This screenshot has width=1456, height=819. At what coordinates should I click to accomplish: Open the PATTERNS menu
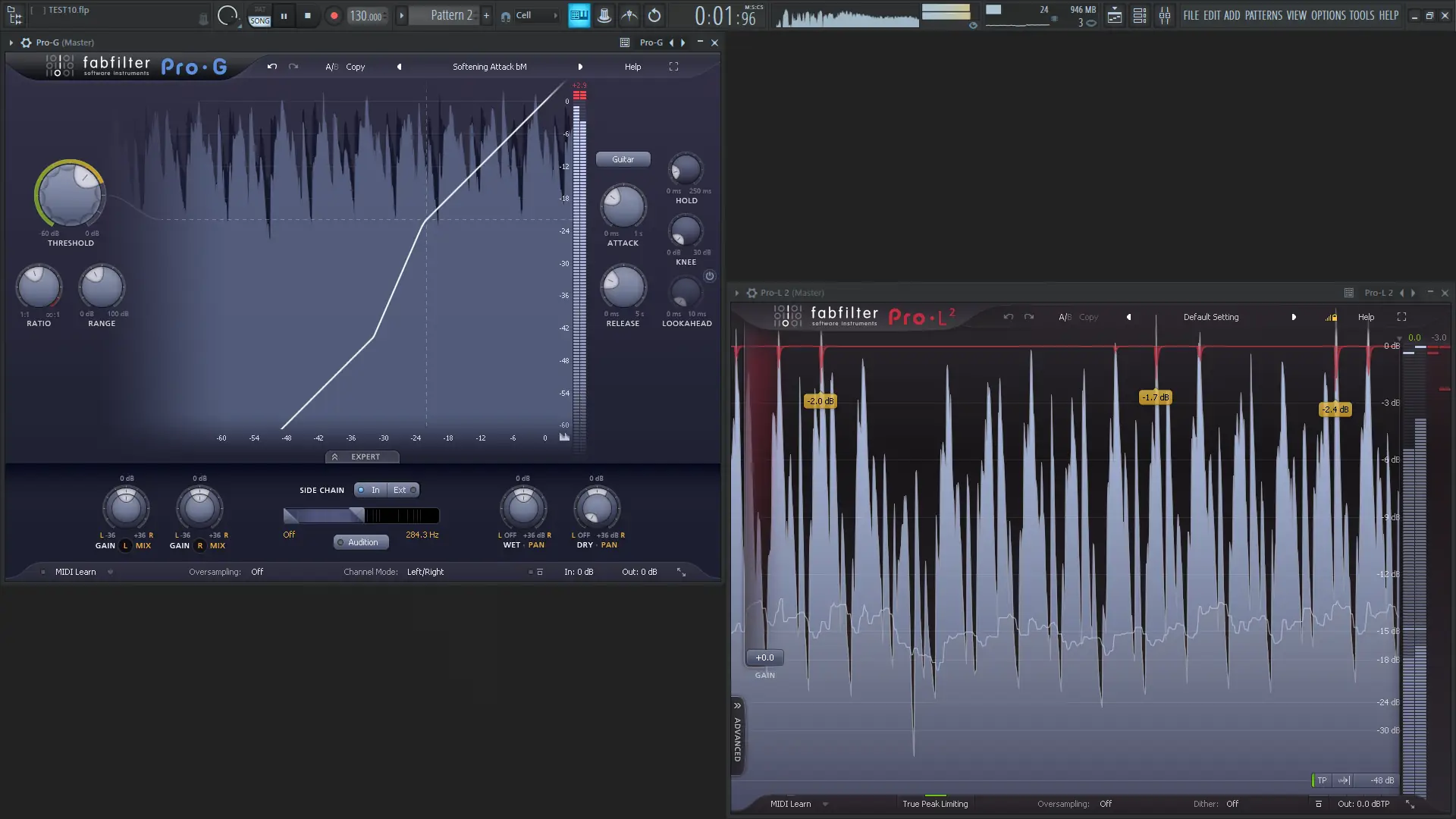[1263, 15]
